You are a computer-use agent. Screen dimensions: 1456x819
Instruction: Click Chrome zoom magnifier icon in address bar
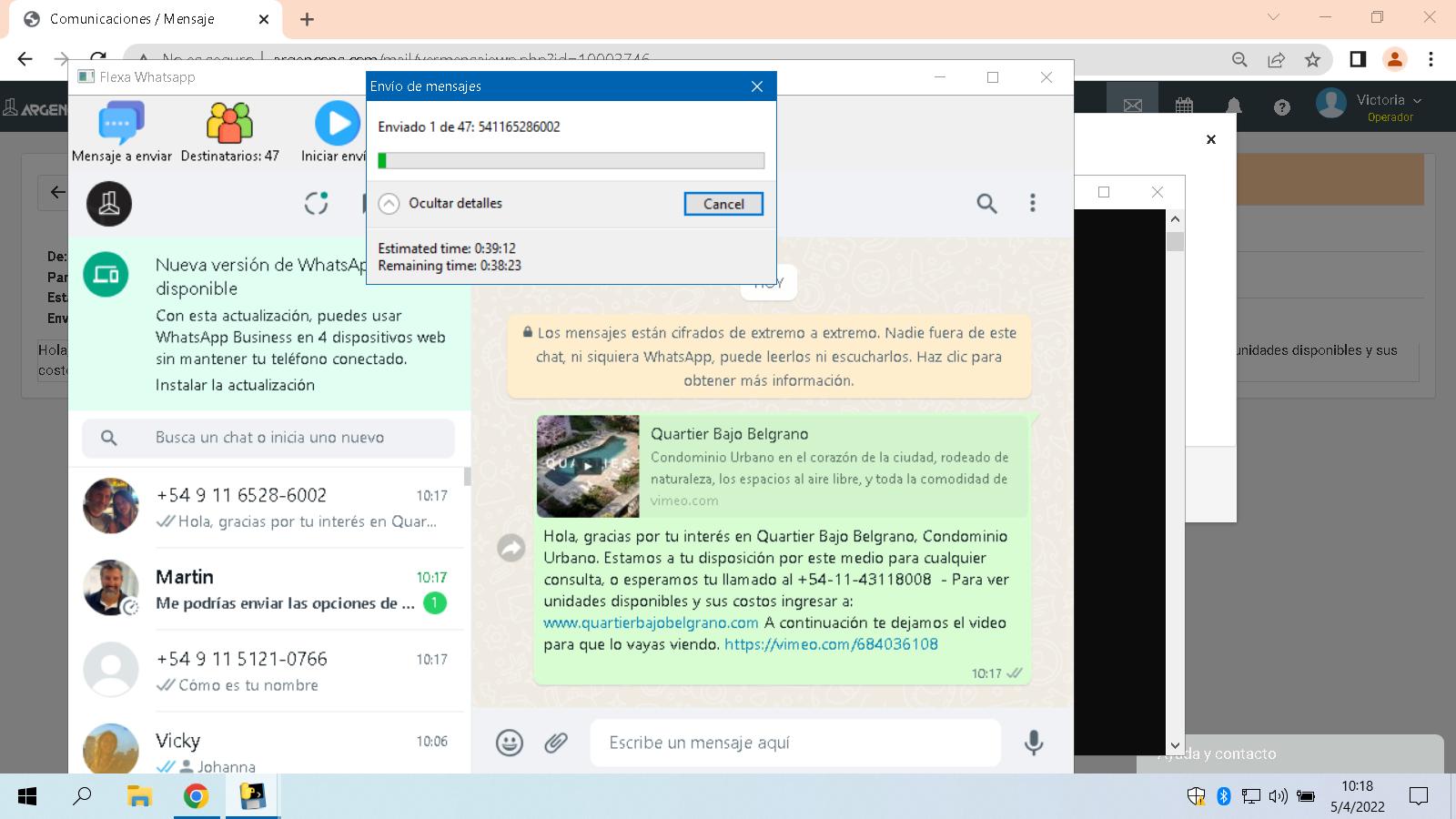click(x=1239, y=59)
